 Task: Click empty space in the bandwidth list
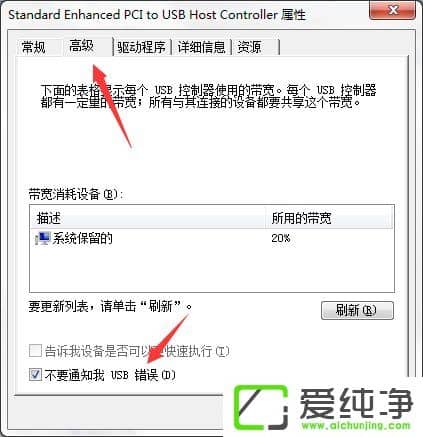click(x=212, y=270)
